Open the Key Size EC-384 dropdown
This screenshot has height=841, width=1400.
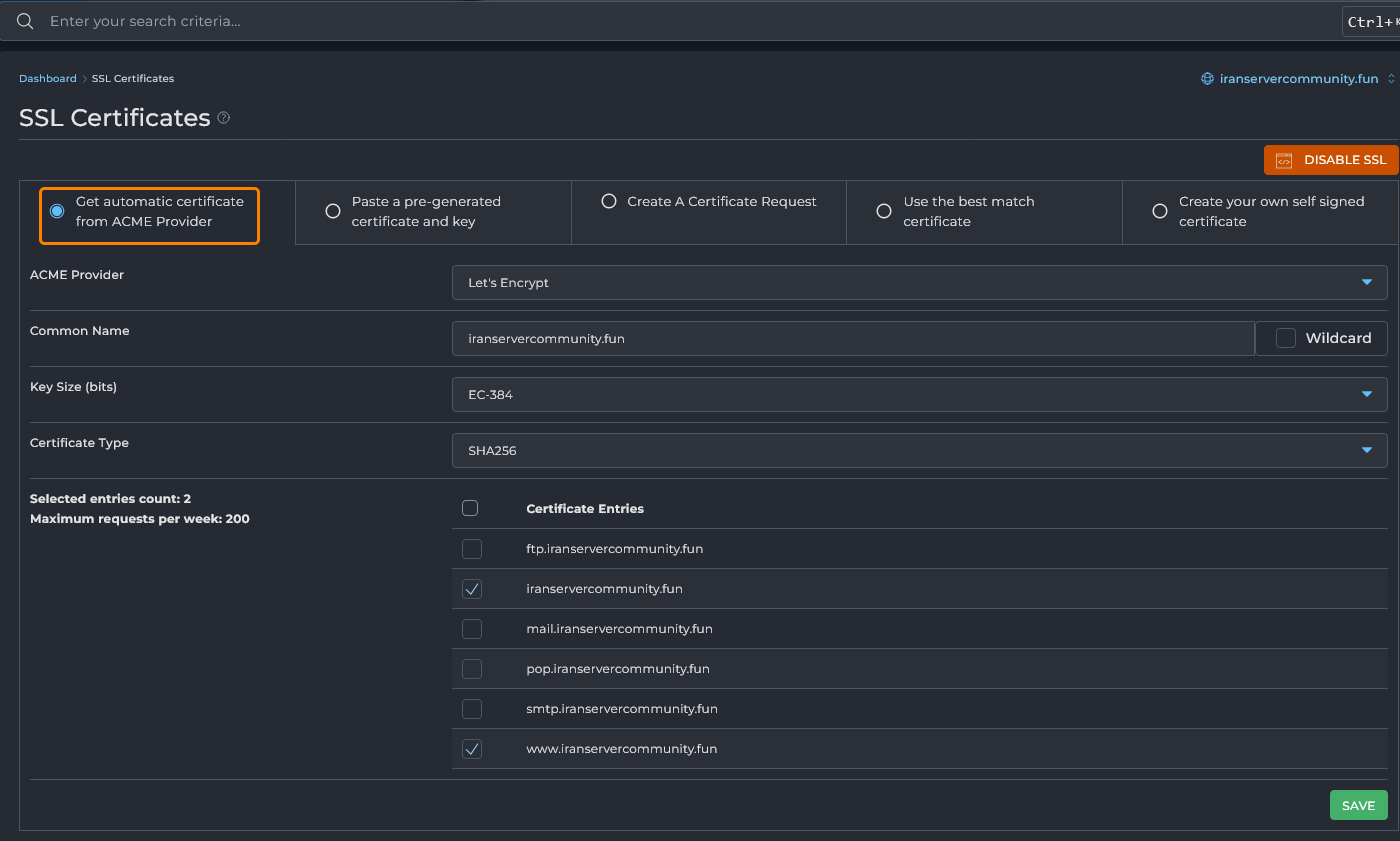click(x=919, y=395)
